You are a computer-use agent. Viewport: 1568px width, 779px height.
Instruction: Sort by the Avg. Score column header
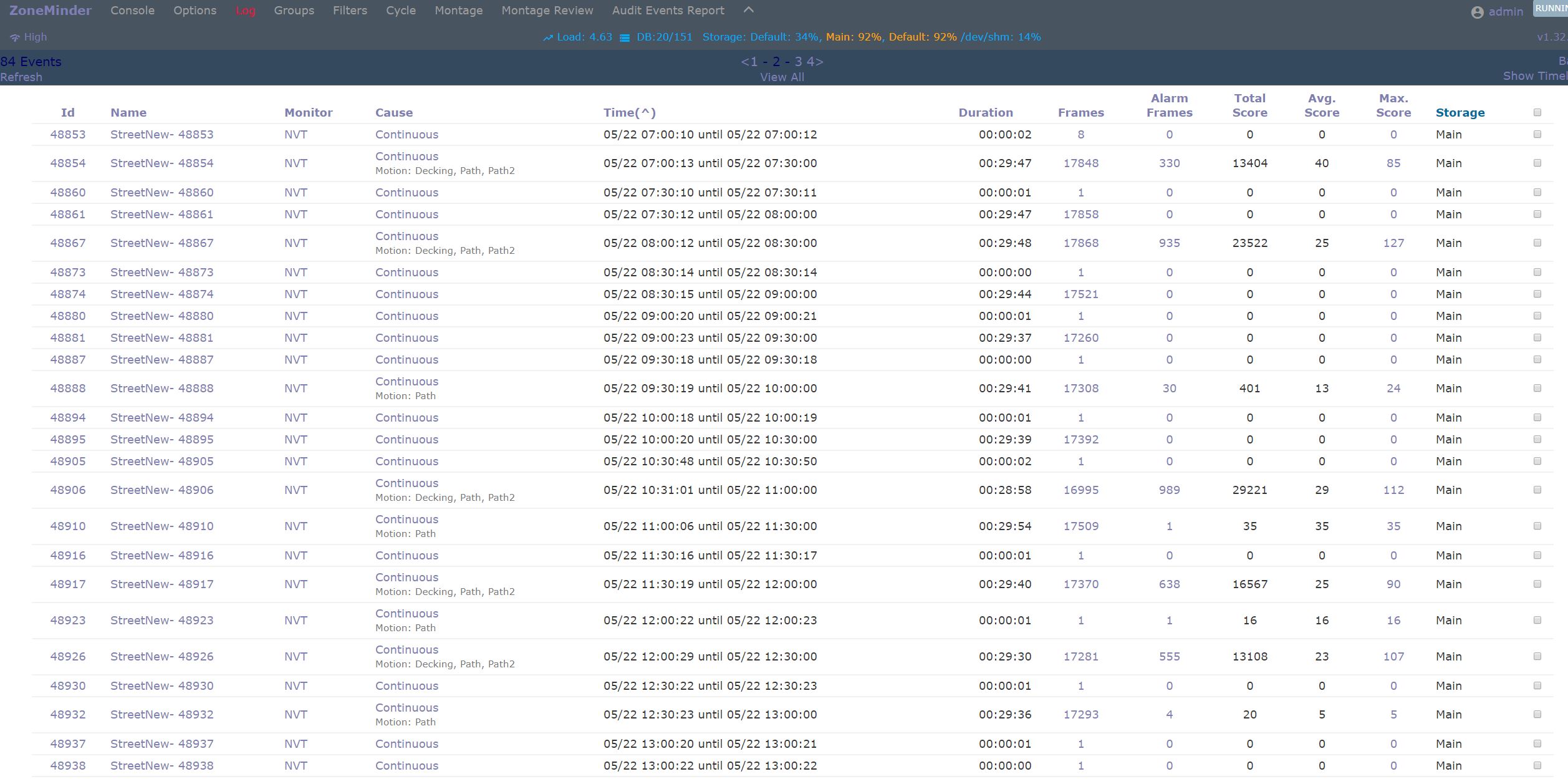point(1322,105)
